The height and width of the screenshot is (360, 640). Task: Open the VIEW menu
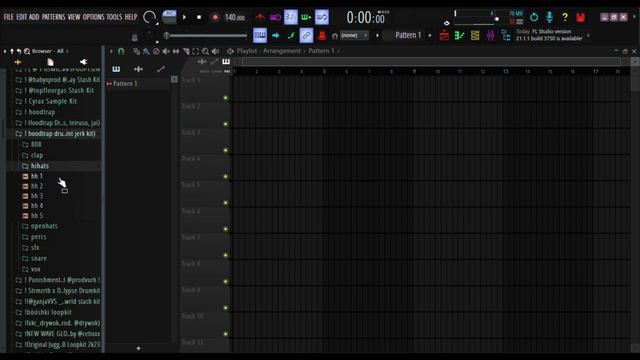(x=74, y=17)
